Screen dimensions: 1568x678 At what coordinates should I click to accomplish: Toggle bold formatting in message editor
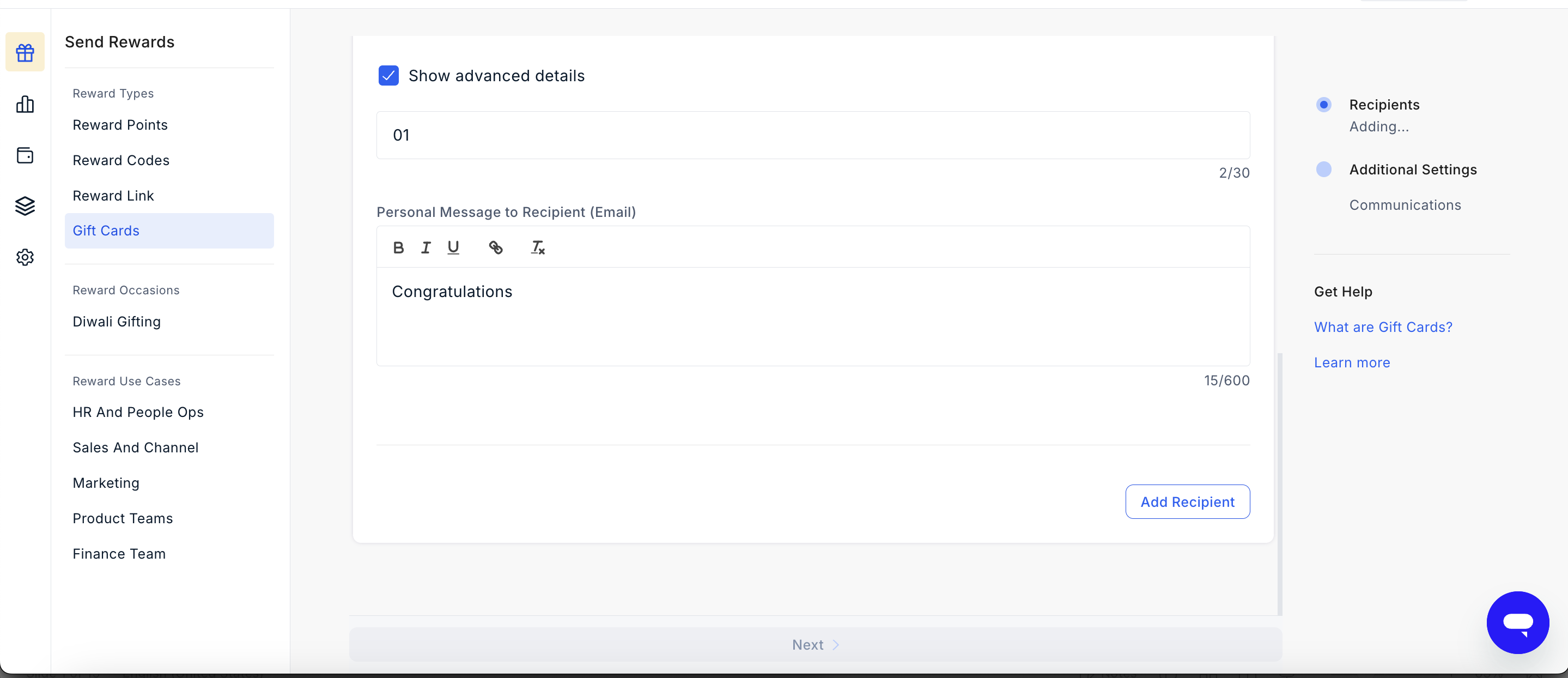398,247
